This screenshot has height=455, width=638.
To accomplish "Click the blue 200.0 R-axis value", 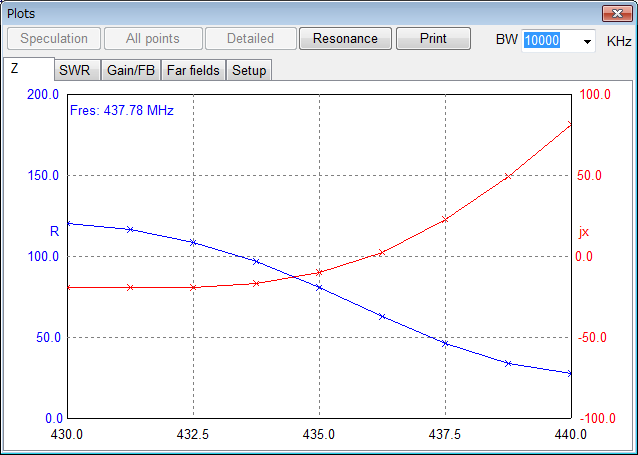I will point(43,94).
